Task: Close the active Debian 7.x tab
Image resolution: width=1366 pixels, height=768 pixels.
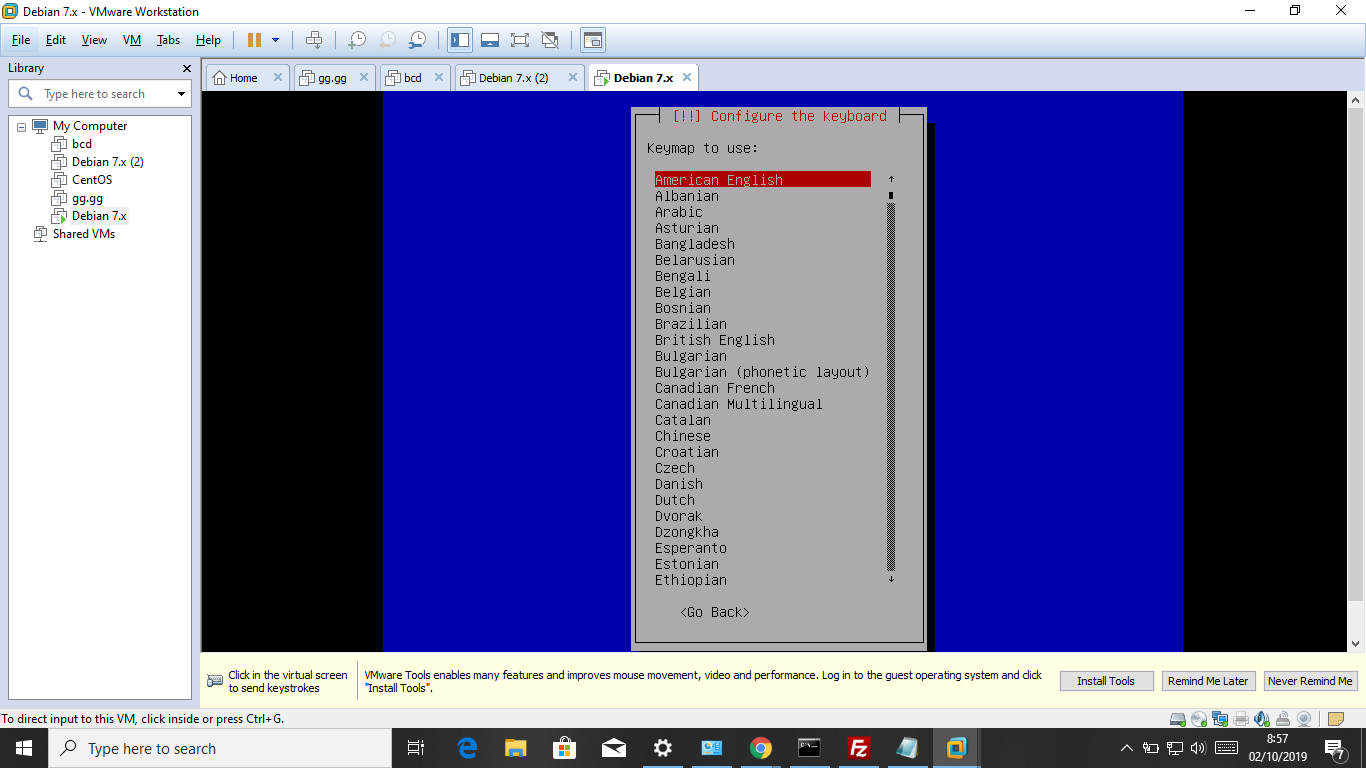Action: click(686, 77)
